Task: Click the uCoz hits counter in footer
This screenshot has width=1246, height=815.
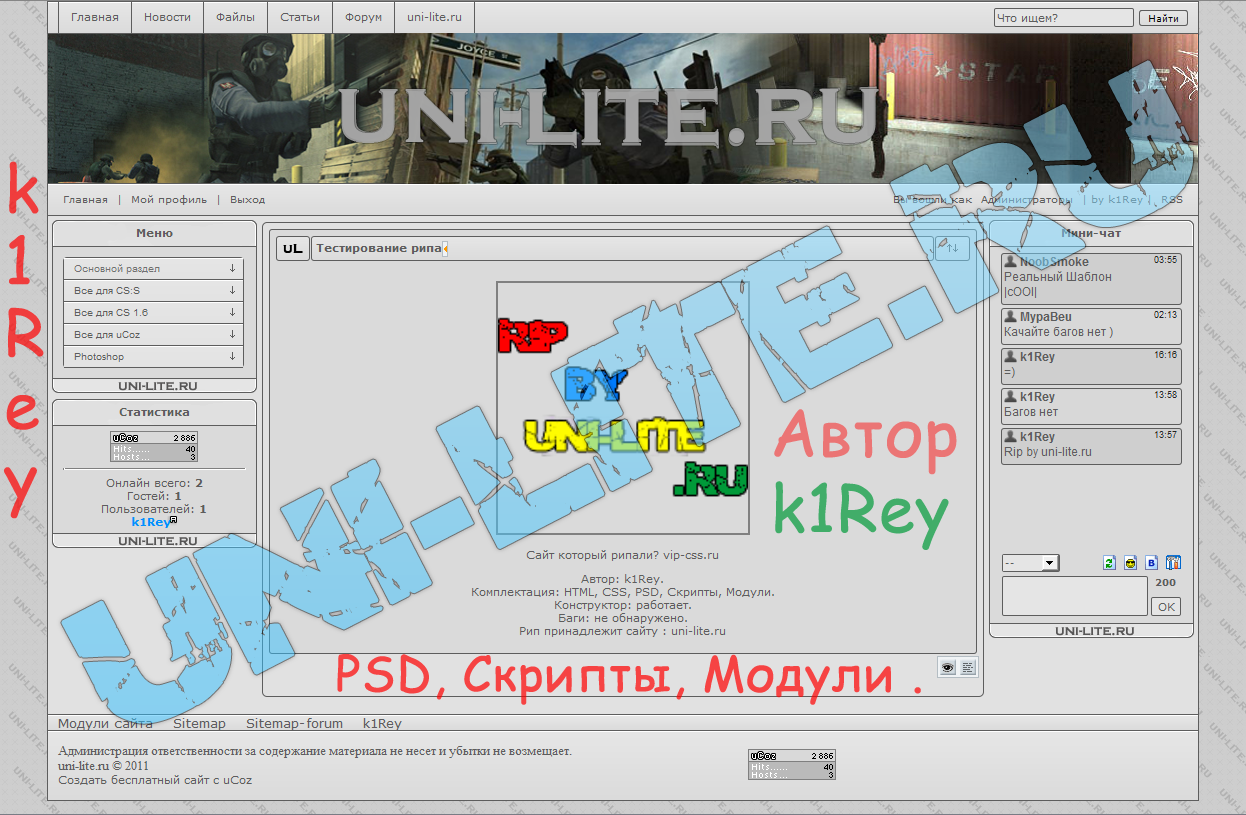Action: (792, 765)
